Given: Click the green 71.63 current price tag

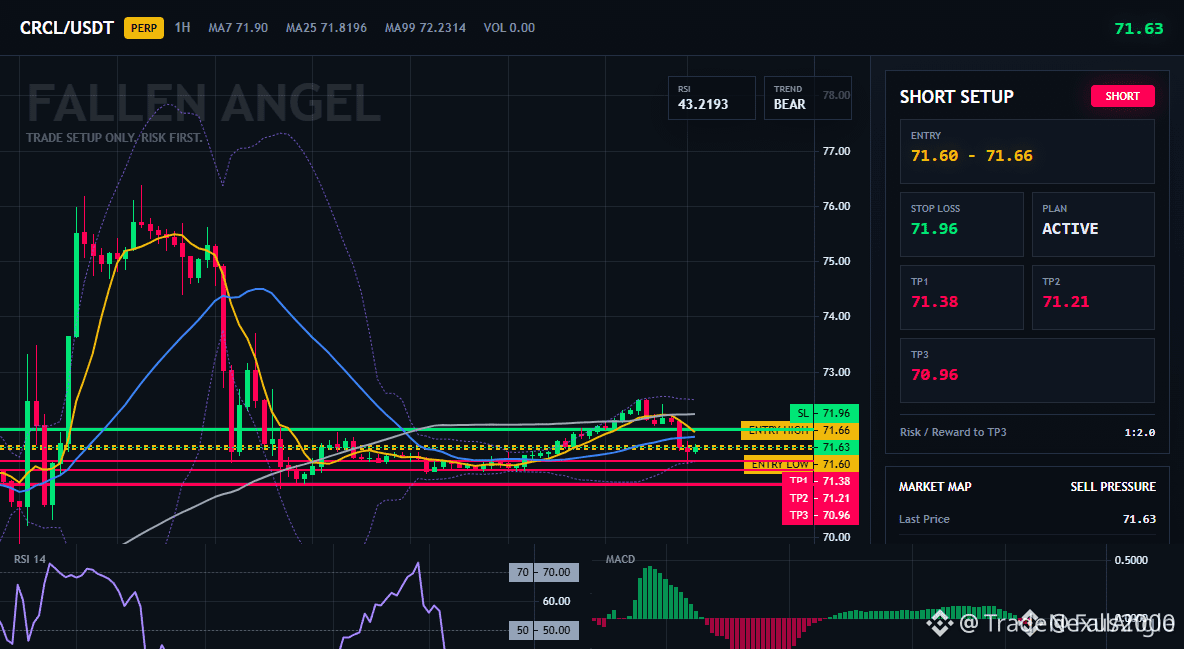Looking at the screenshot, I should [x=836, y=448].
